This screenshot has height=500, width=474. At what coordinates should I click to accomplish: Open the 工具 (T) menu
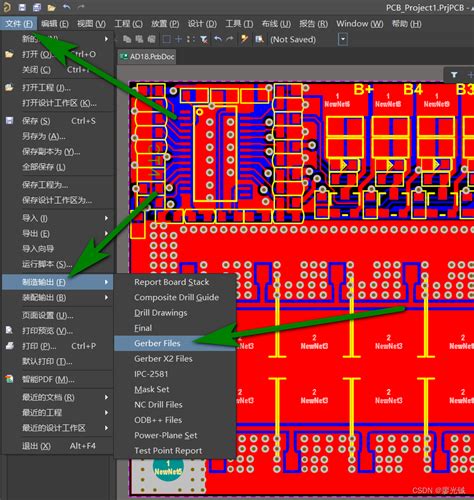[x=239, y=24]
